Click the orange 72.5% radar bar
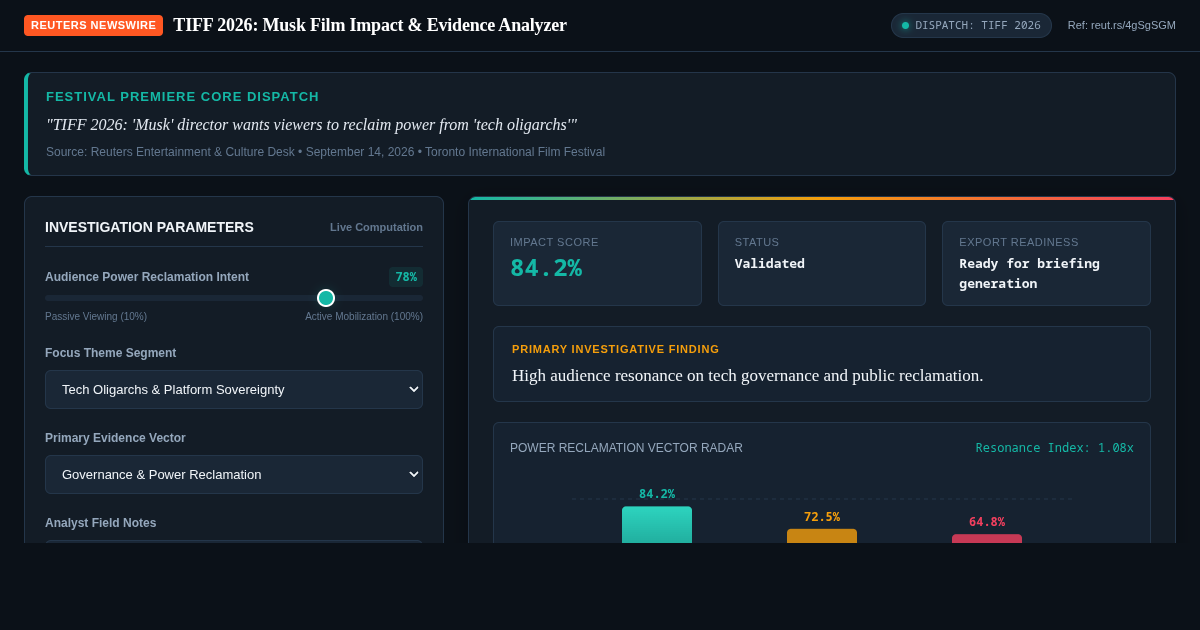 (x=822, y=536)
